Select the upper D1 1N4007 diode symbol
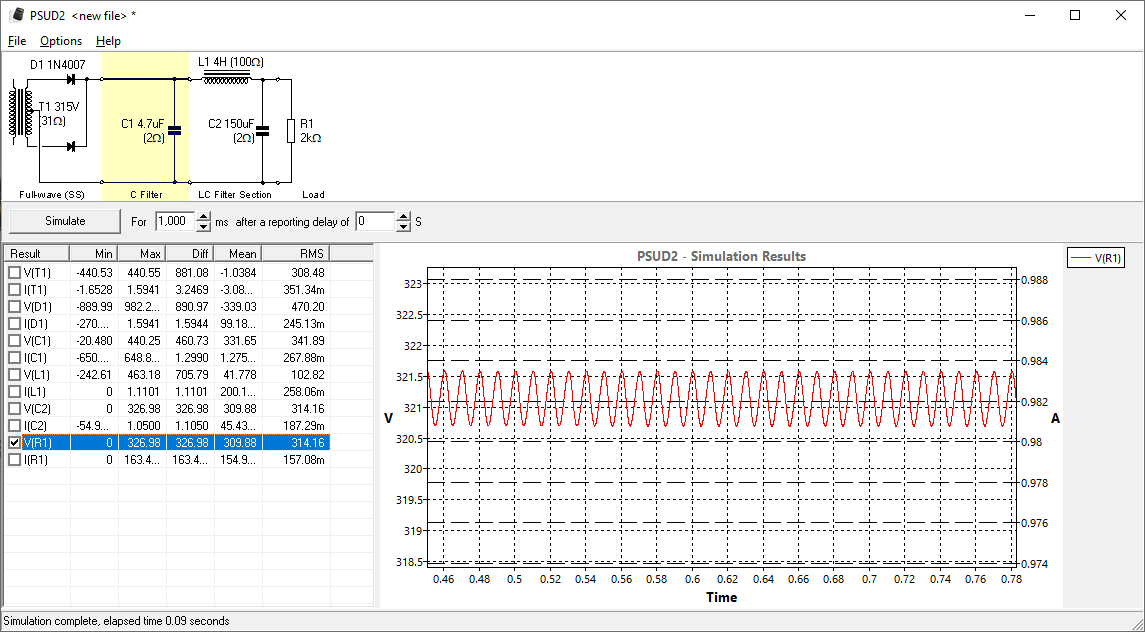Screen dimensions: 1145x632 71,79
